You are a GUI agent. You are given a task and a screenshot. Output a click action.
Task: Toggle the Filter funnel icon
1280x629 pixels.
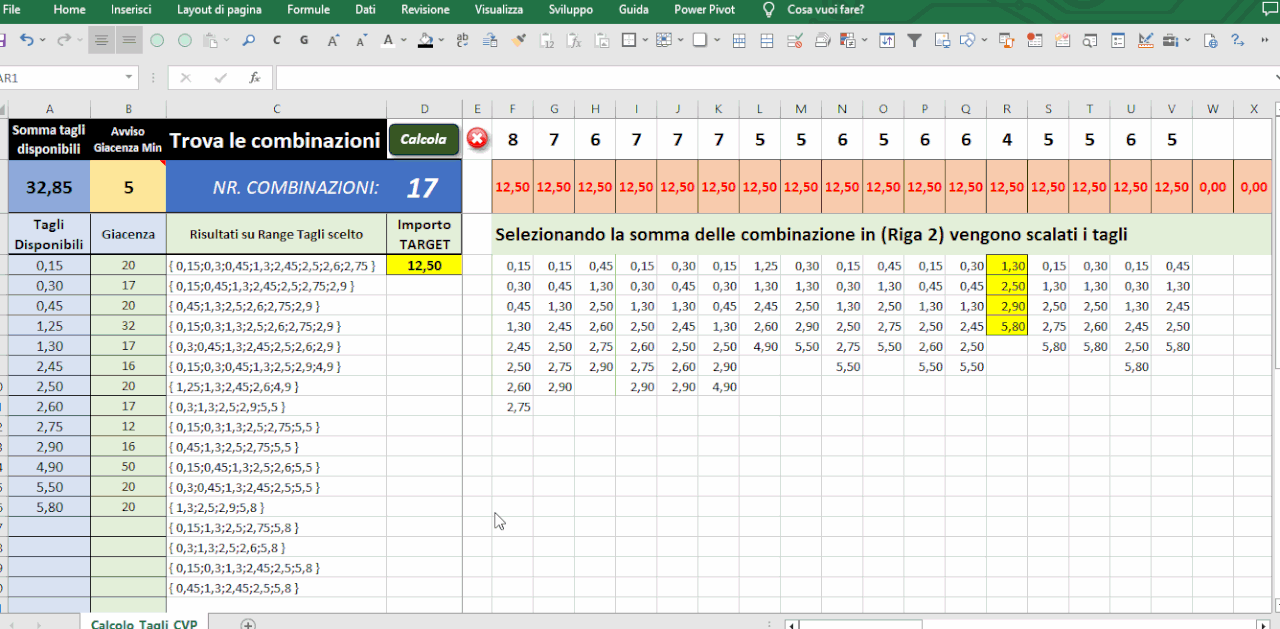(x=914, y=40)
